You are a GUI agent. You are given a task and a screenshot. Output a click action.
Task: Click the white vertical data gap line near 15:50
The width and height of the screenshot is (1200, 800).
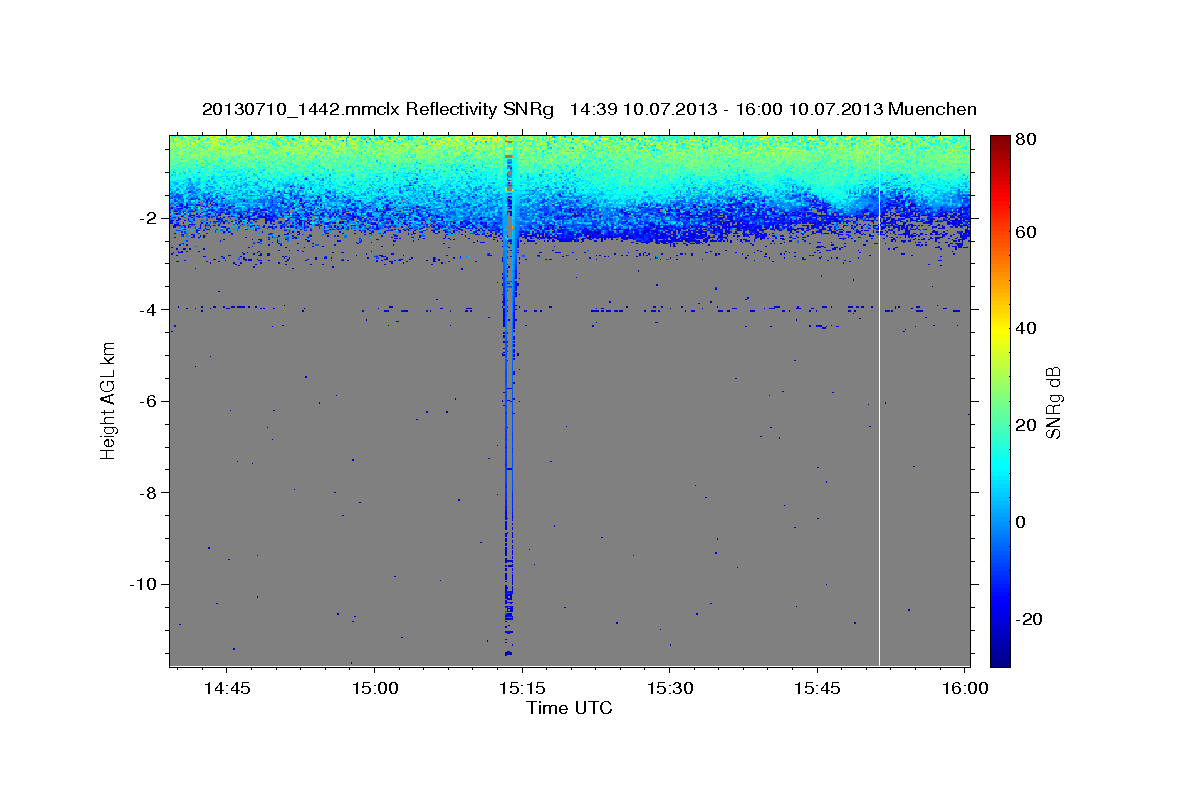pyautogui.click(x=879, y=400)
